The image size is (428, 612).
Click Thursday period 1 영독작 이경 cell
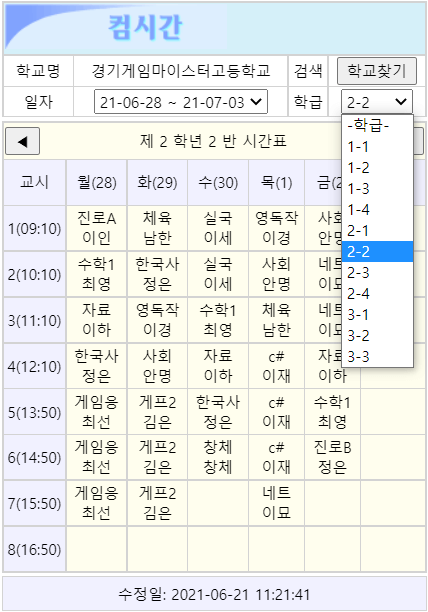pos(276,228)
